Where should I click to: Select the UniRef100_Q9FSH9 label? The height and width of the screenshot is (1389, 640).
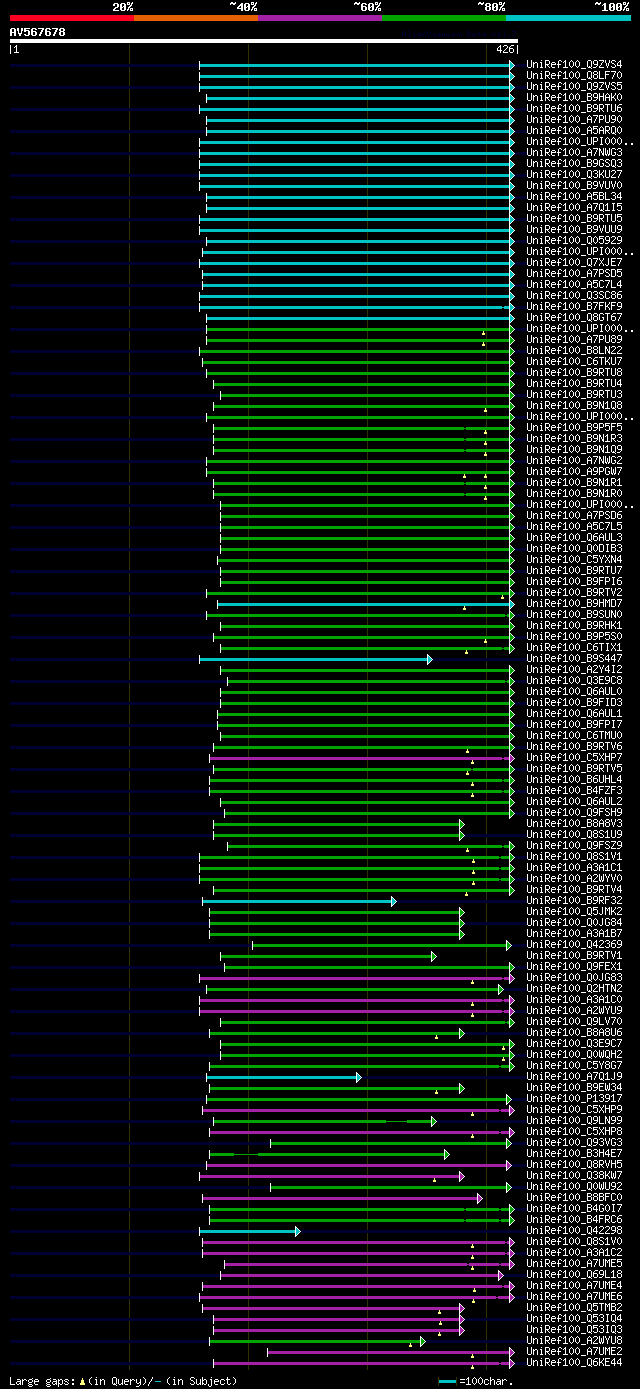(x=575, y=812)
